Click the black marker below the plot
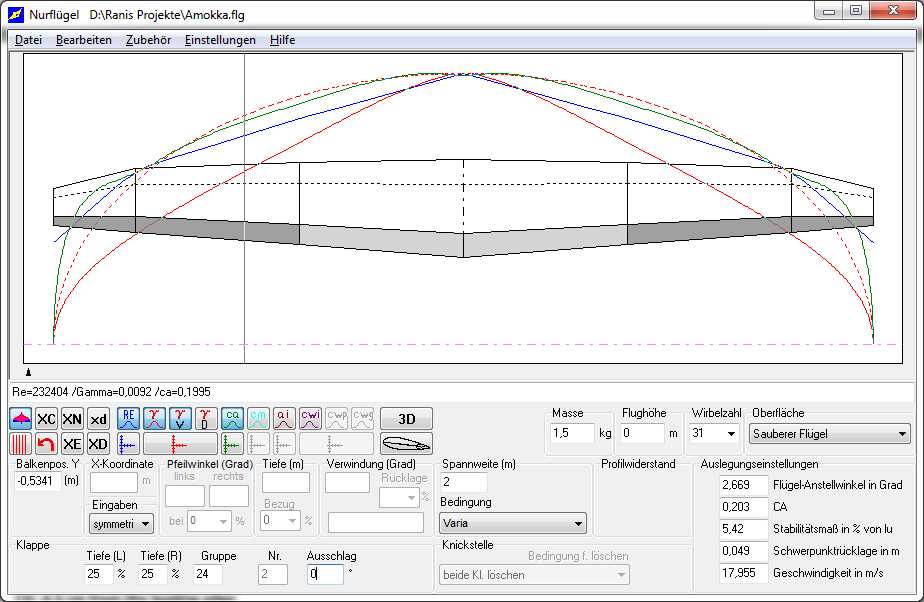This screenshot has height=602, width=924. (28, 372)
